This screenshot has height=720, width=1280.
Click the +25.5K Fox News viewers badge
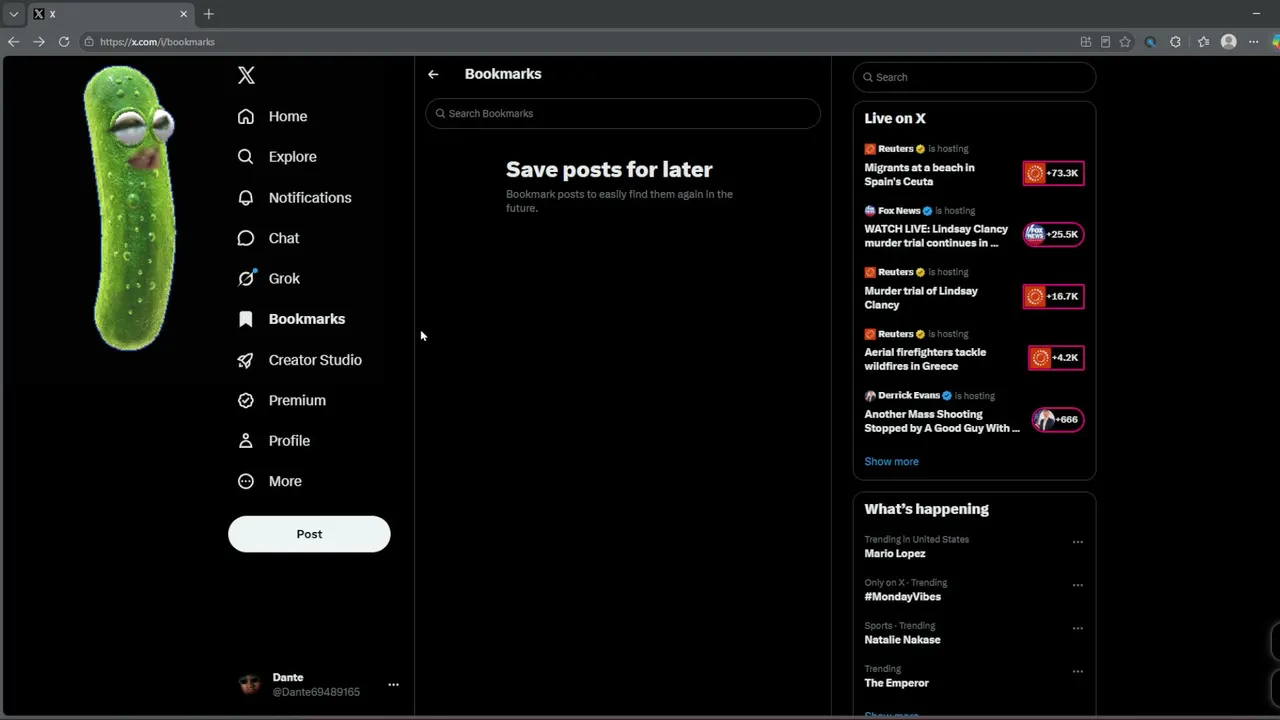[1053, 234]
